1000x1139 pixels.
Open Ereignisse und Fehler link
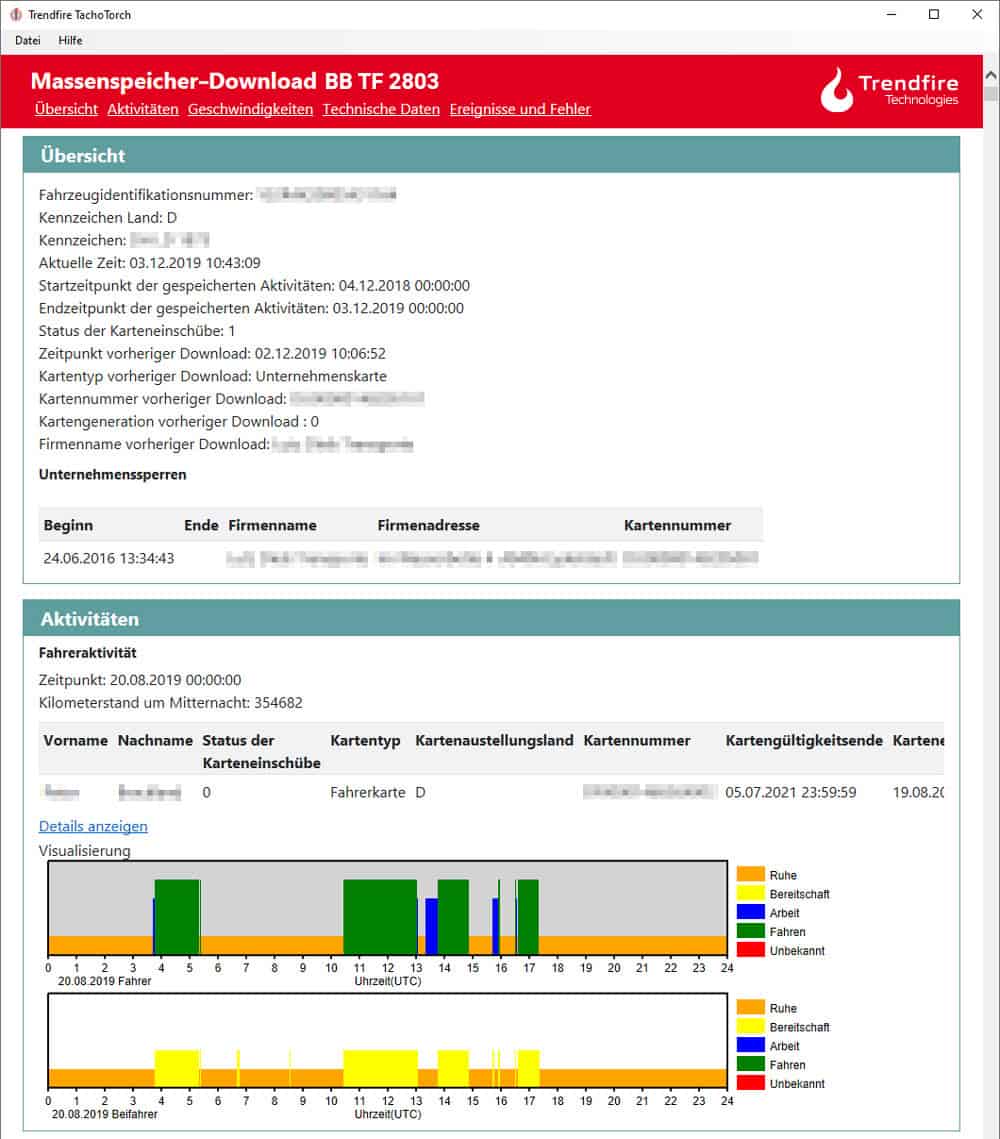tap(520, 110)
